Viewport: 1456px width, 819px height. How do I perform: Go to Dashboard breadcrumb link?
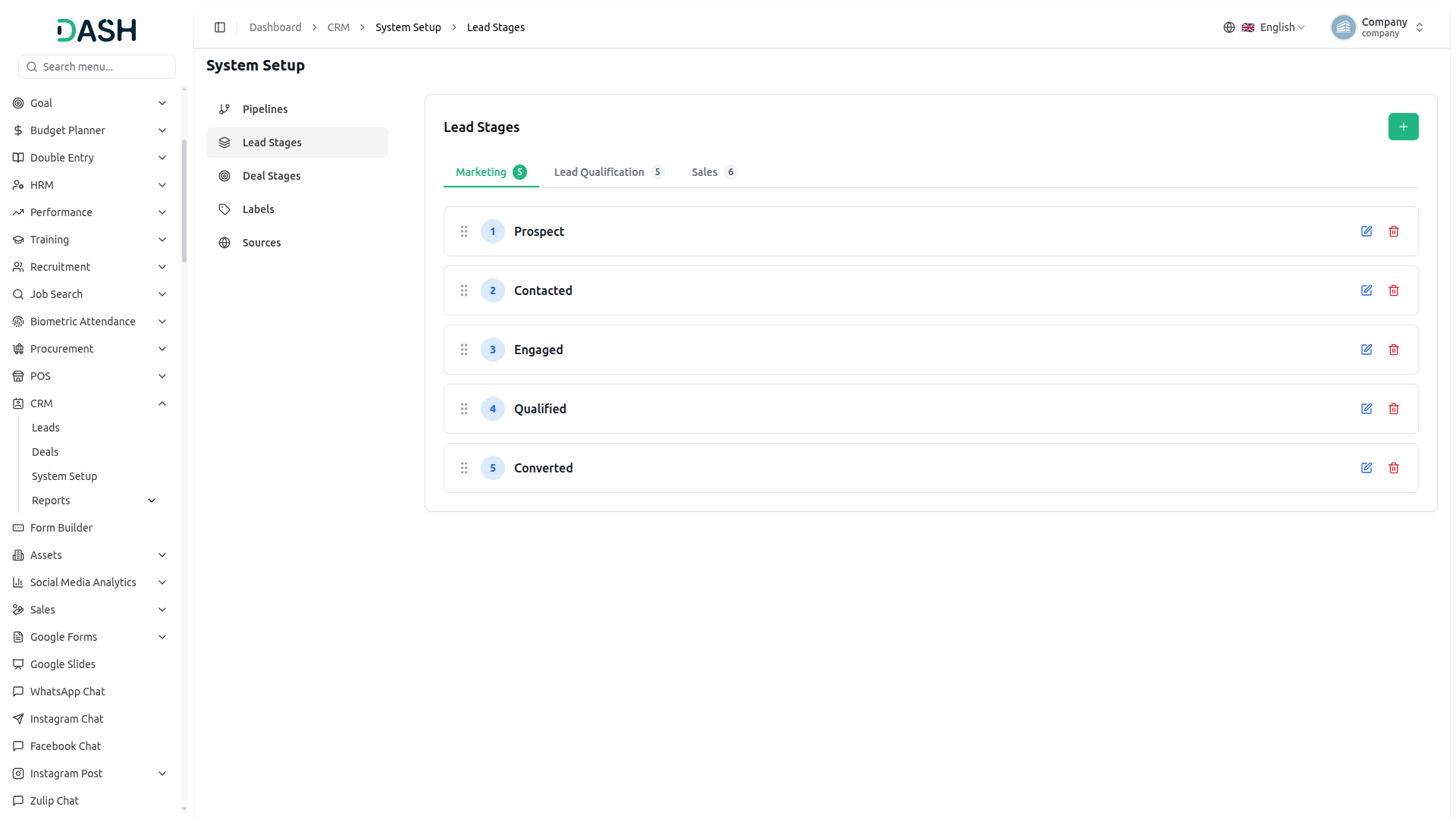click(x=275, y=27)
